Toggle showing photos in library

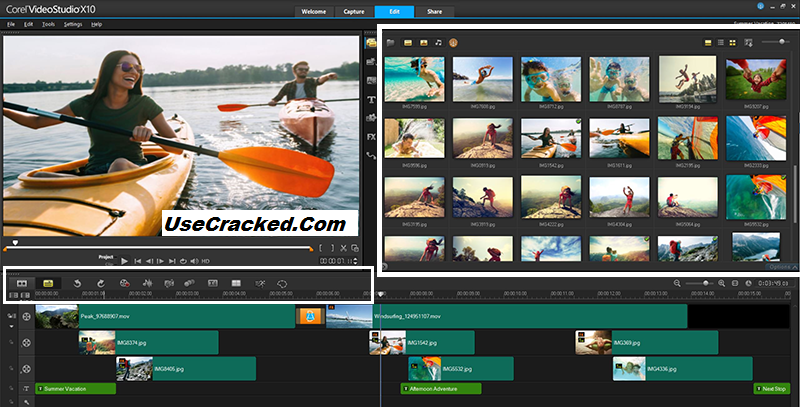point(423,43)
